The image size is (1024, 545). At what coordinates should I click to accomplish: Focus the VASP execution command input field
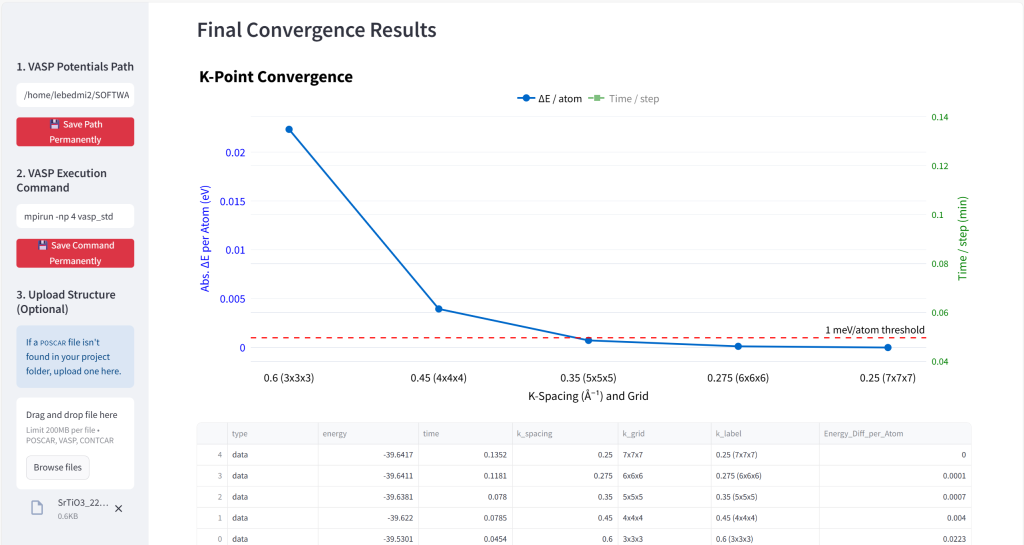click(x=75, y=217)
